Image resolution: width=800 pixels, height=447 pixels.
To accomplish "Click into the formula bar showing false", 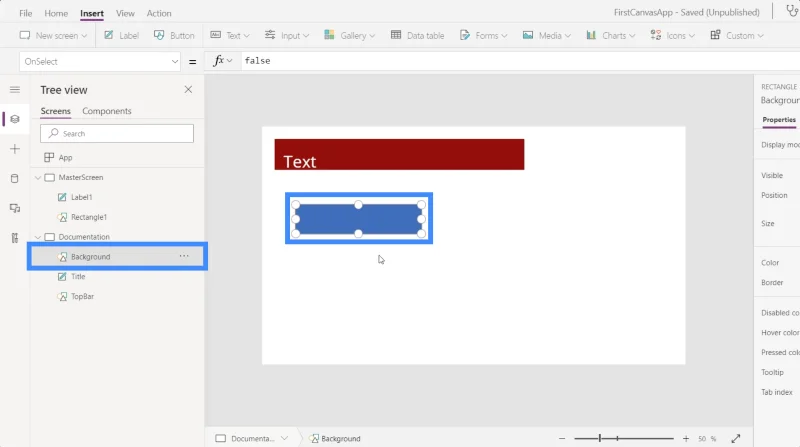I will pos(519,61).
